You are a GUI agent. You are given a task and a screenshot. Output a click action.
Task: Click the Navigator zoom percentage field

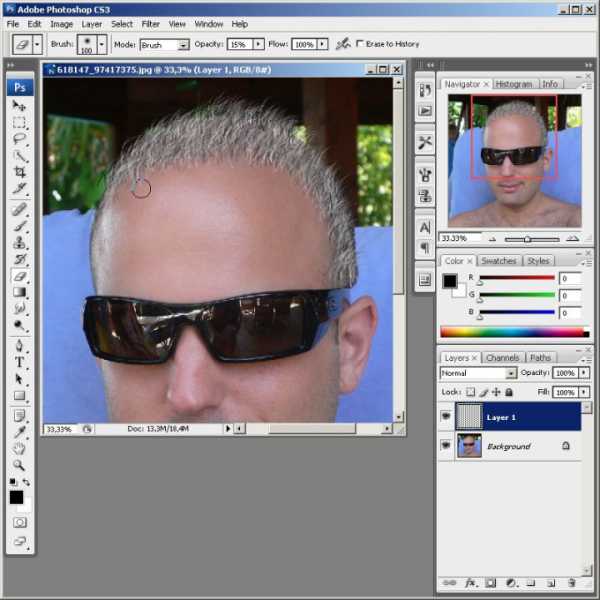(460, 238)
